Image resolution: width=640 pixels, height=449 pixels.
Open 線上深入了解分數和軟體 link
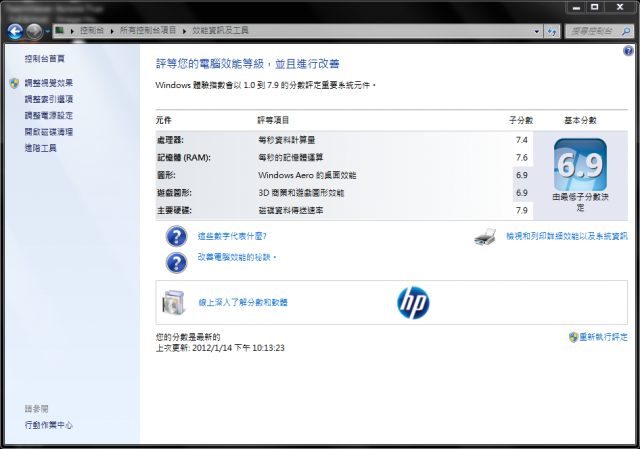pos(243,302)
